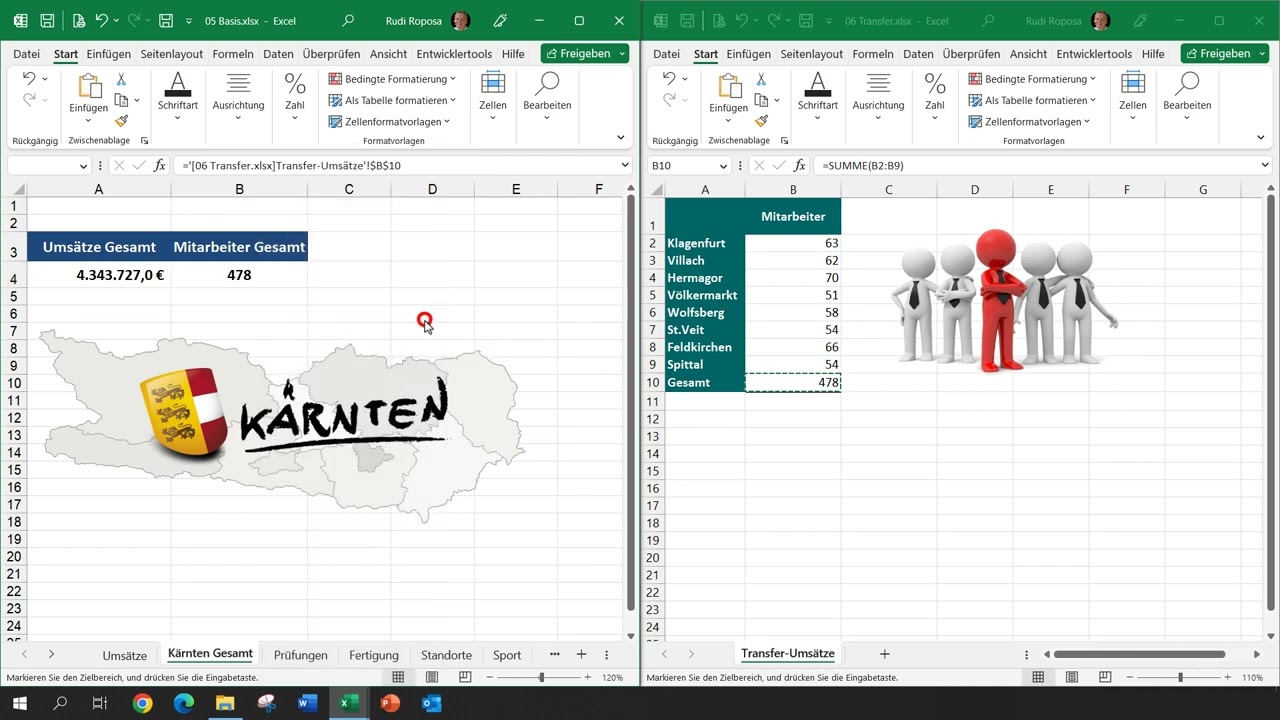Open Einfügen tab in 05 Basis window
The height and width of the screenshot is (720, 1280).
[x=108, y=54]
